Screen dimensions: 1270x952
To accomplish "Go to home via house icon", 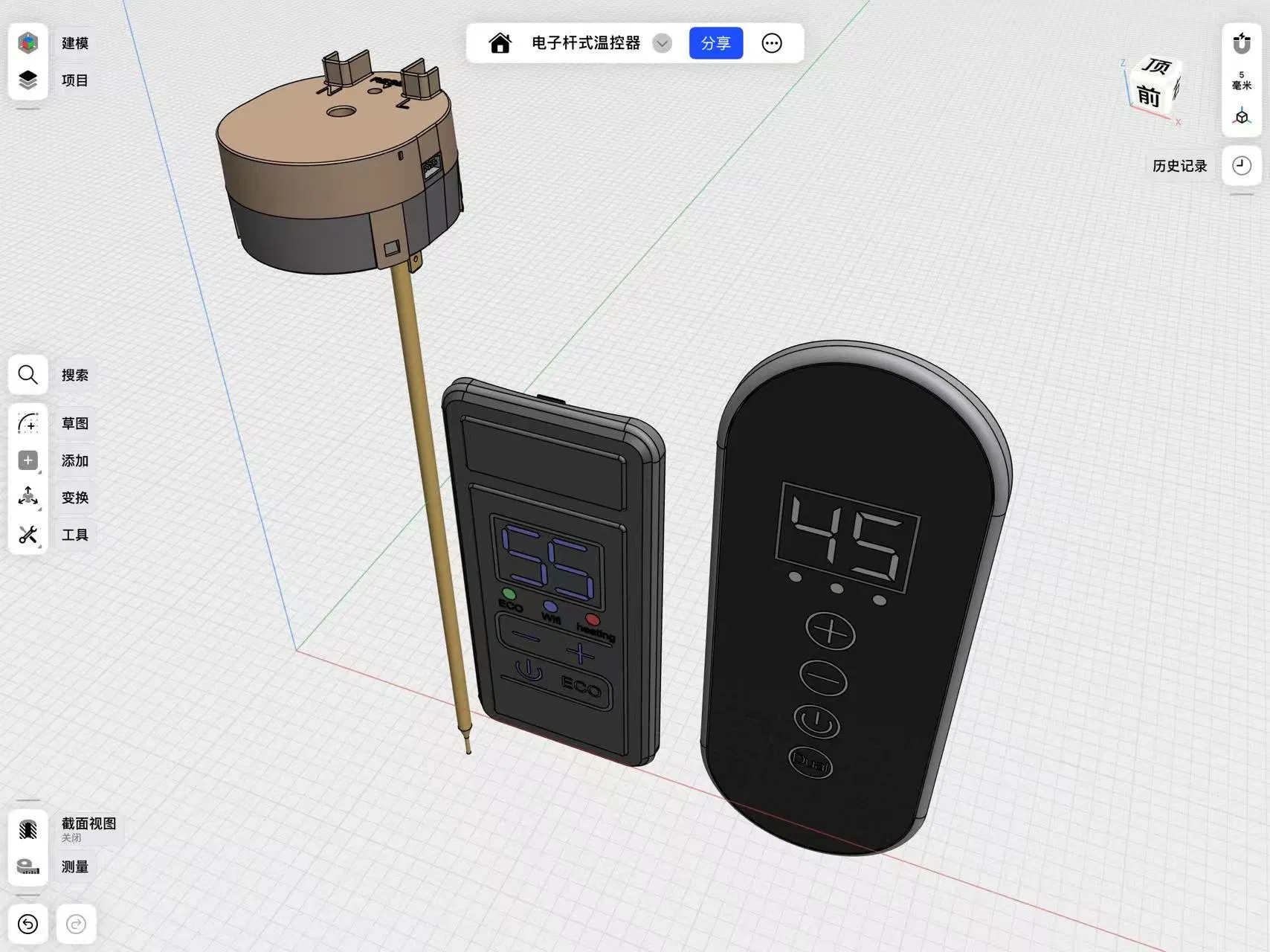I will coord(500,43).
